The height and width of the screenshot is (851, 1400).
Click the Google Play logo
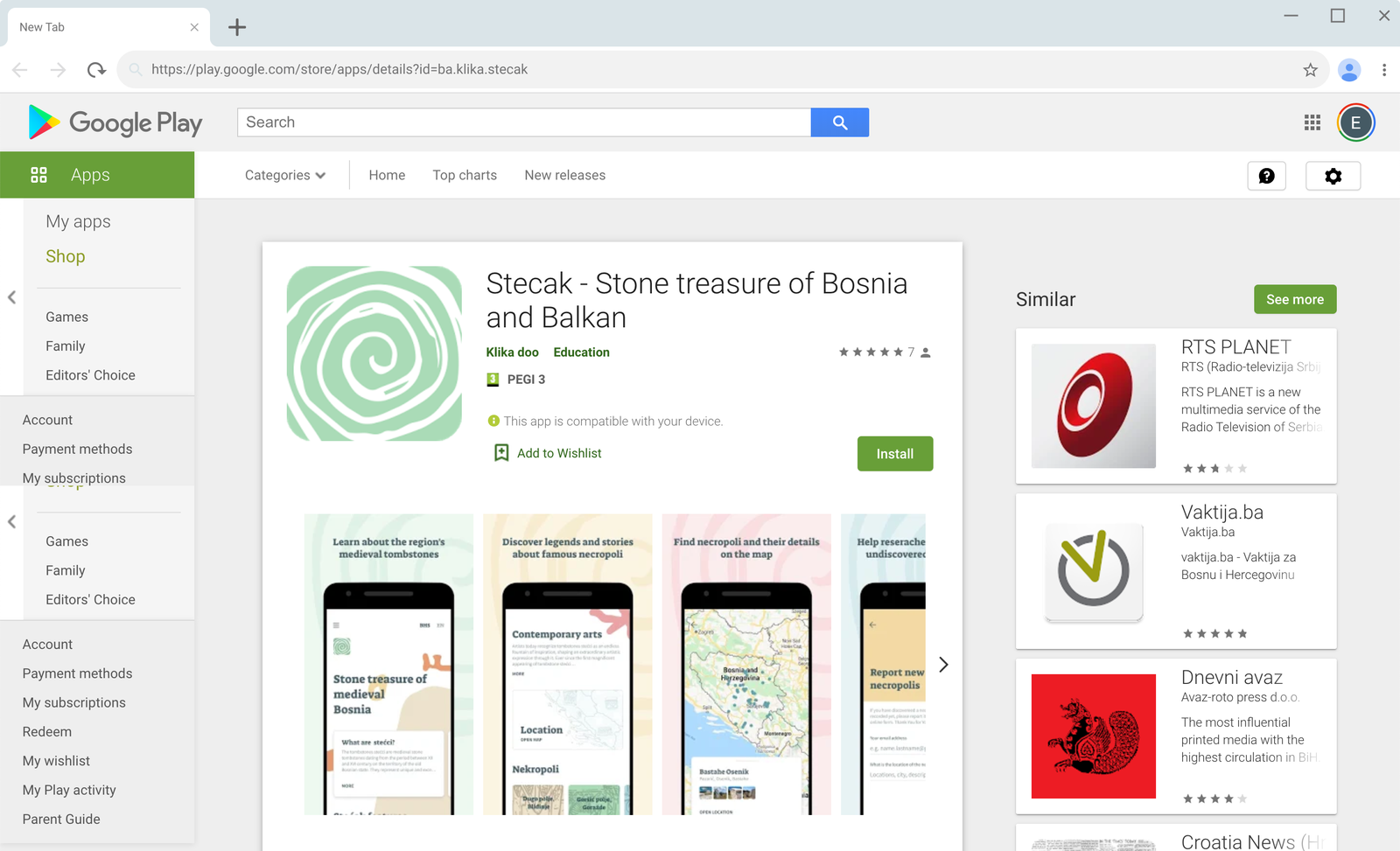click(115, 122)
